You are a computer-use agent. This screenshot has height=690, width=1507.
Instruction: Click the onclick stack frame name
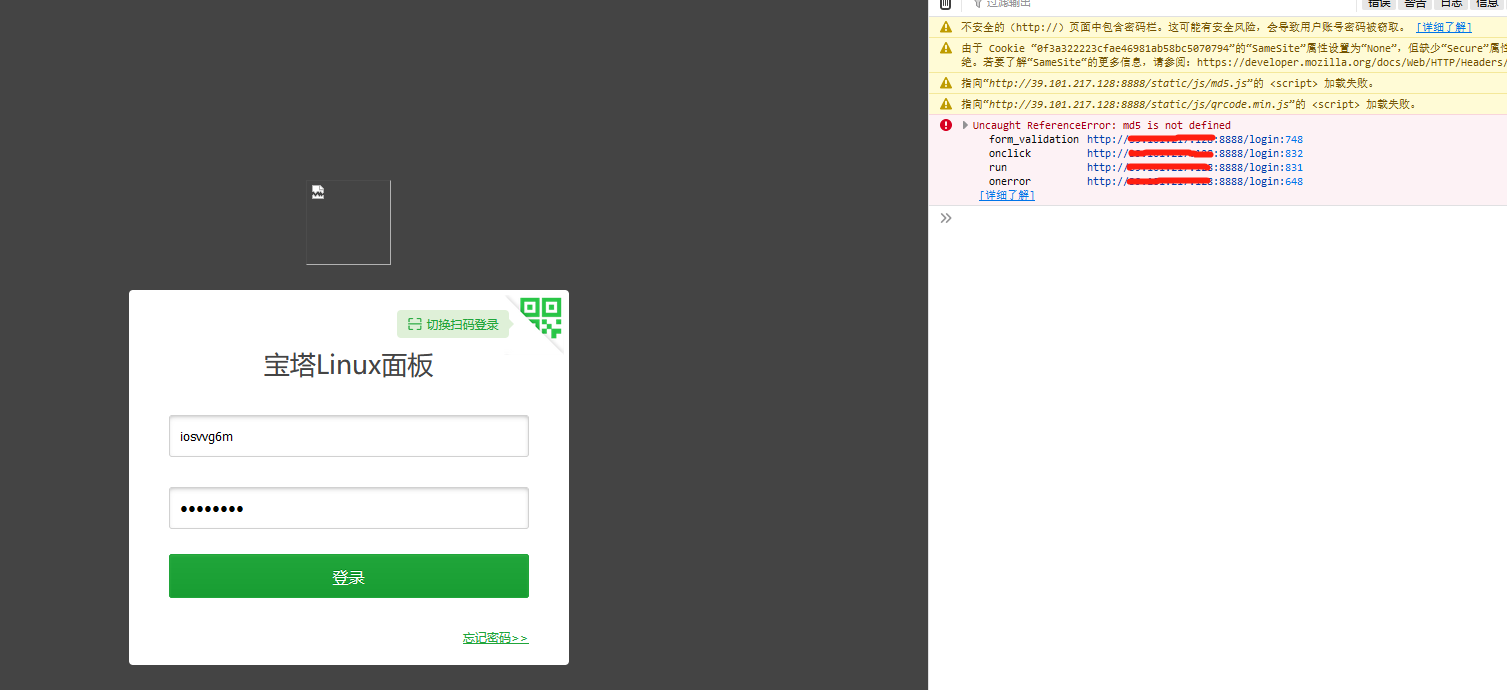1010,153
